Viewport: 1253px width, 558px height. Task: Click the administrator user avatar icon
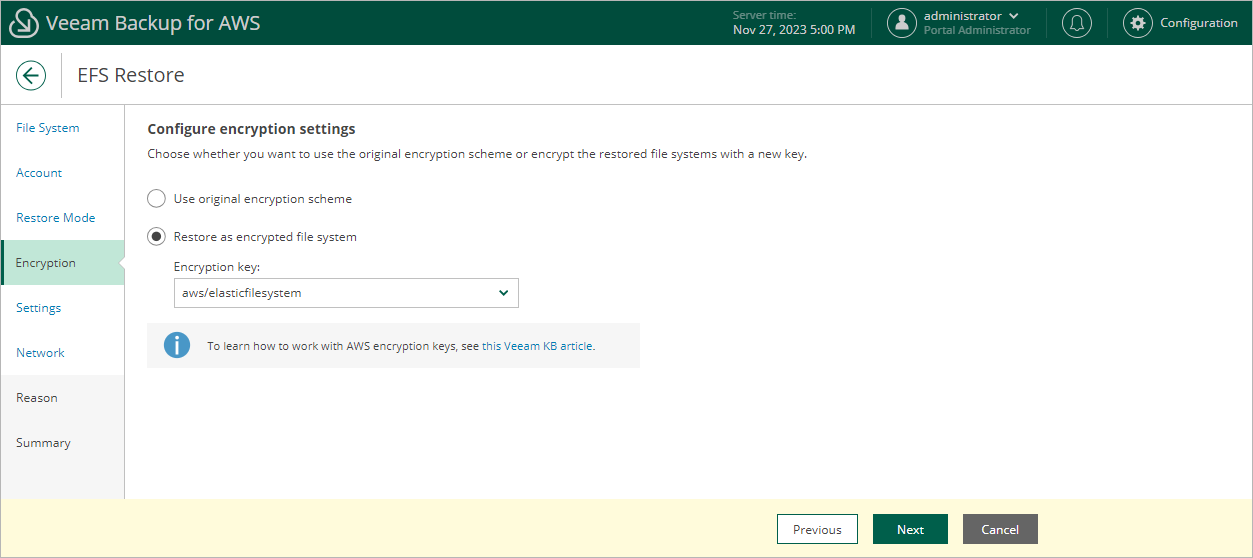coord(902,23)
